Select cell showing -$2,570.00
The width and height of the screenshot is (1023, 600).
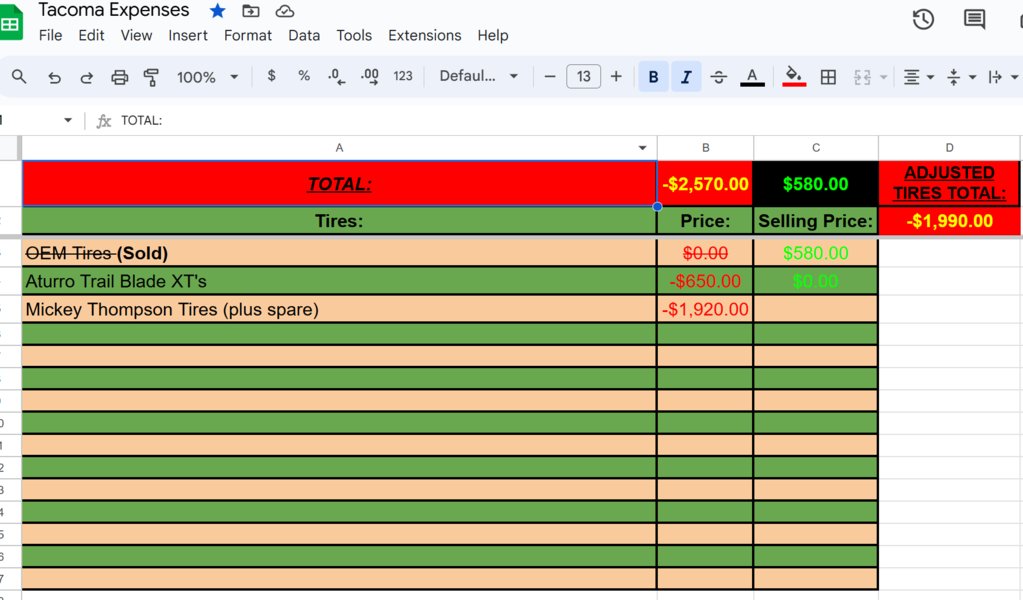click(705, 184)
